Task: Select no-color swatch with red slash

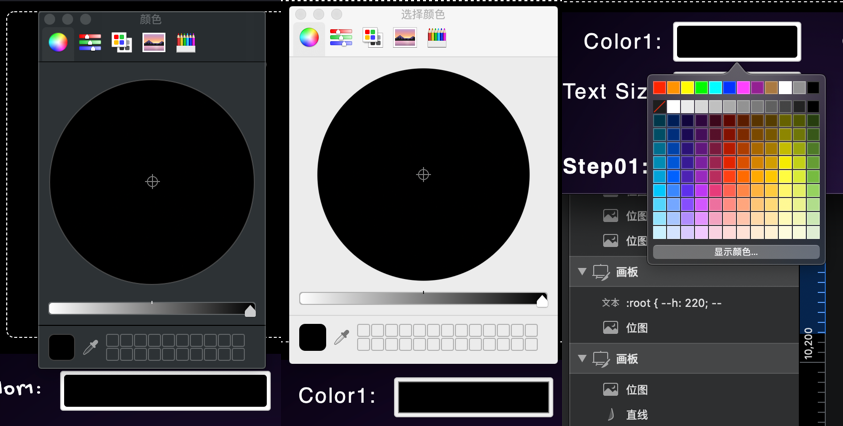Action: [x=659, y=106]
